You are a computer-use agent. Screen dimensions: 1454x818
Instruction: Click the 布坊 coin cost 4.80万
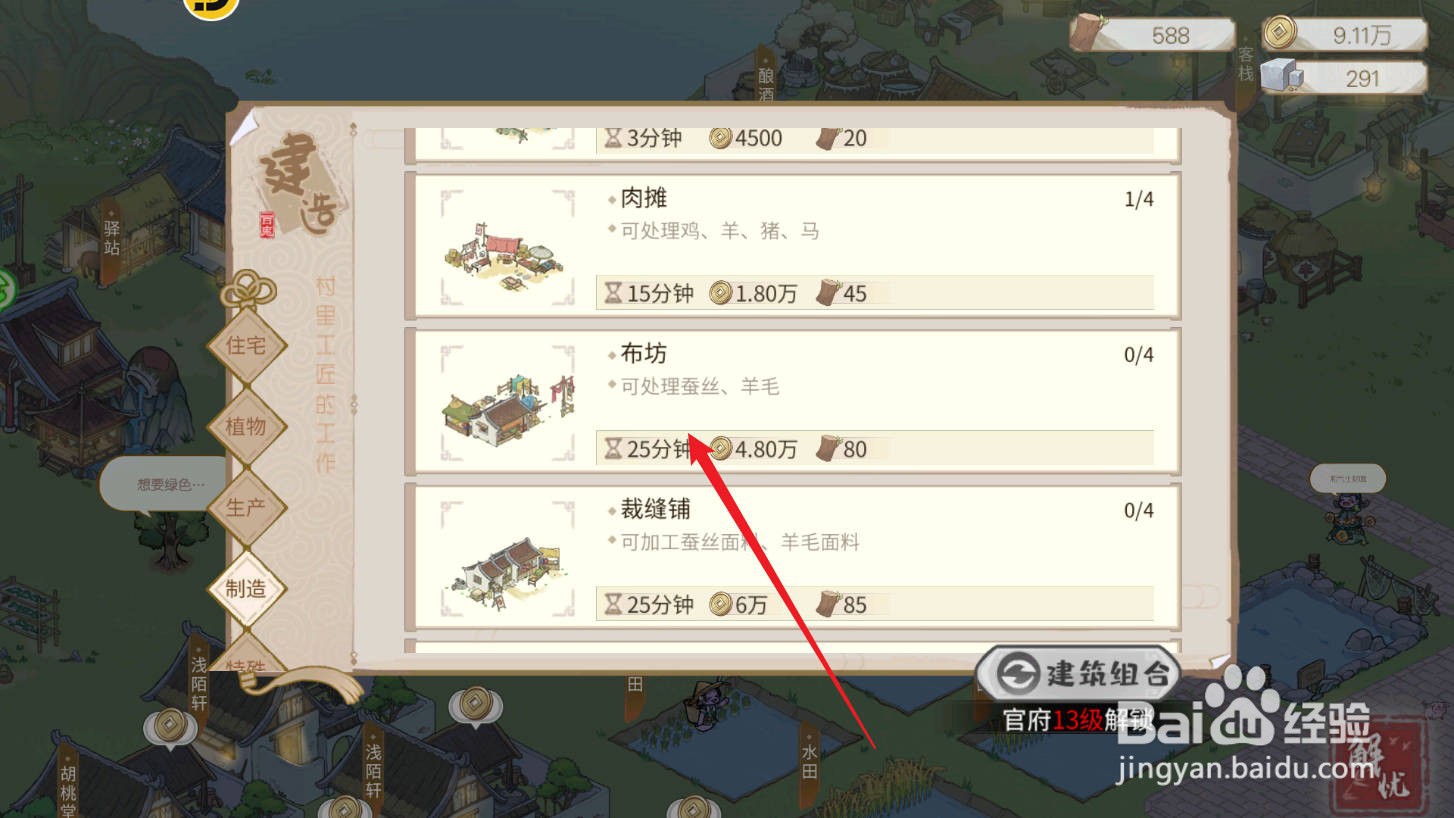pos(753,449)
